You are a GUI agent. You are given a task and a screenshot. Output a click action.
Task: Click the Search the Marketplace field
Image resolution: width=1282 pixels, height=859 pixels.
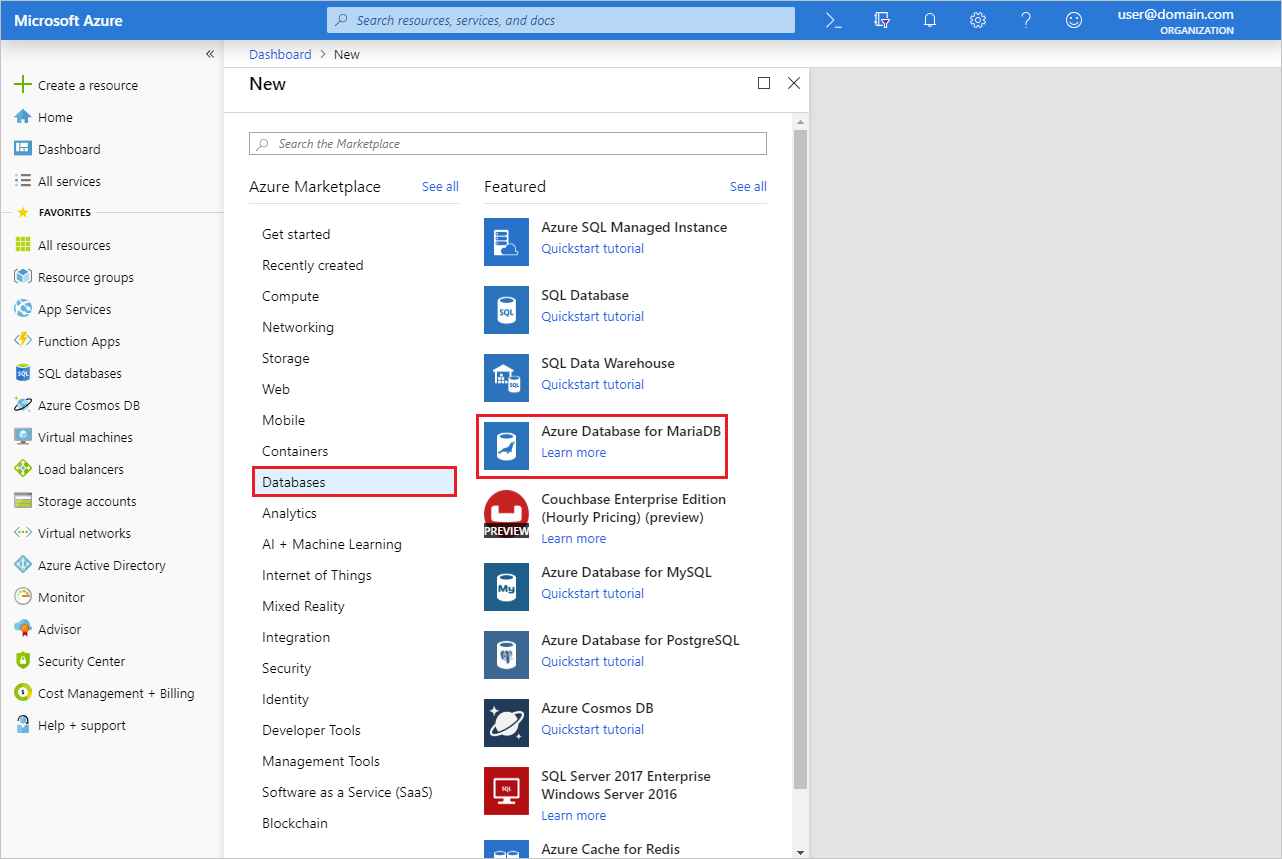click(x=507, y=143)
